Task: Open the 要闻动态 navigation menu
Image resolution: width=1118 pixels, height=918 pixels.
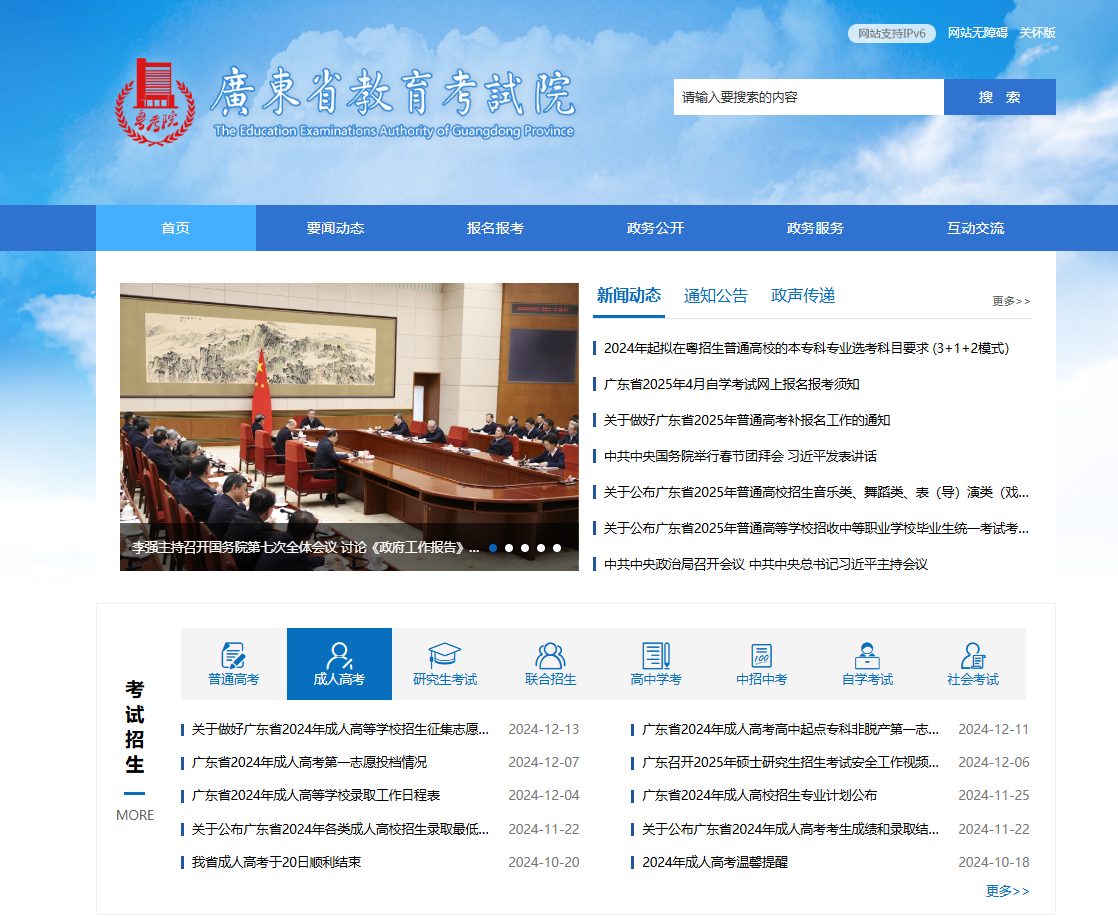Action: 335,228
